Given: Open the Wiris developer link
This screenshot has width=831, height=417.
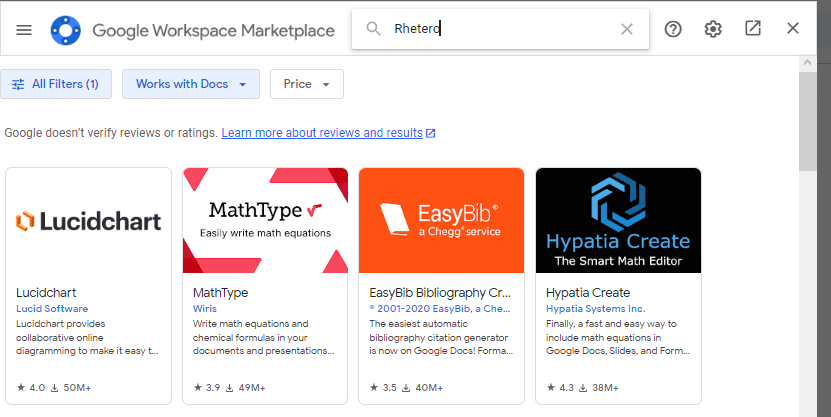Looking at the screenshot, I should pyautogui.click(x=205, y=308).
